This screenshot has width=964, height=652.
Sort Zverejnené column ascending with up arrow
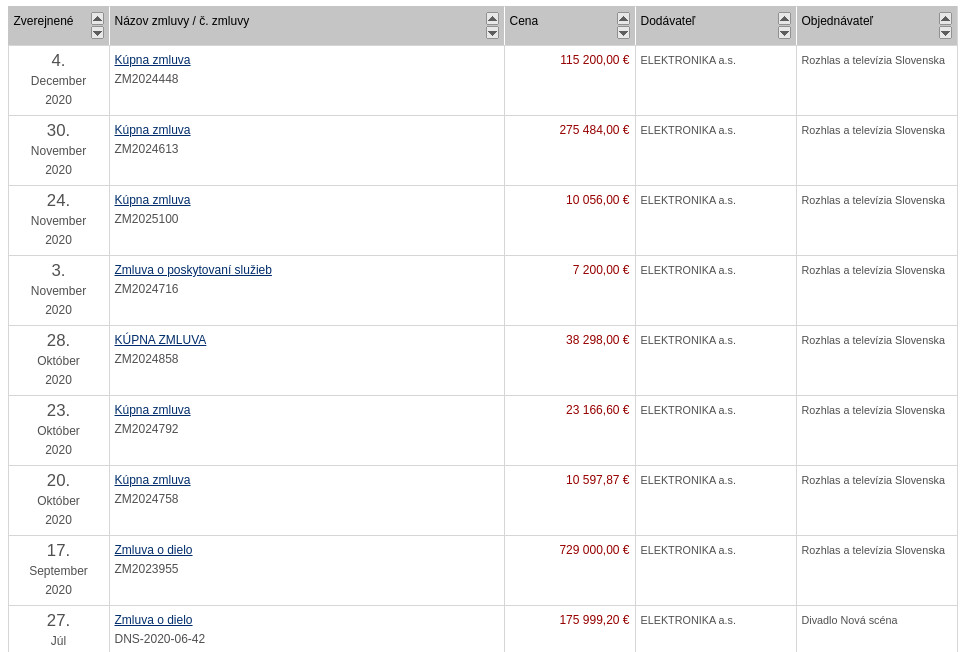tap(97, 18)
